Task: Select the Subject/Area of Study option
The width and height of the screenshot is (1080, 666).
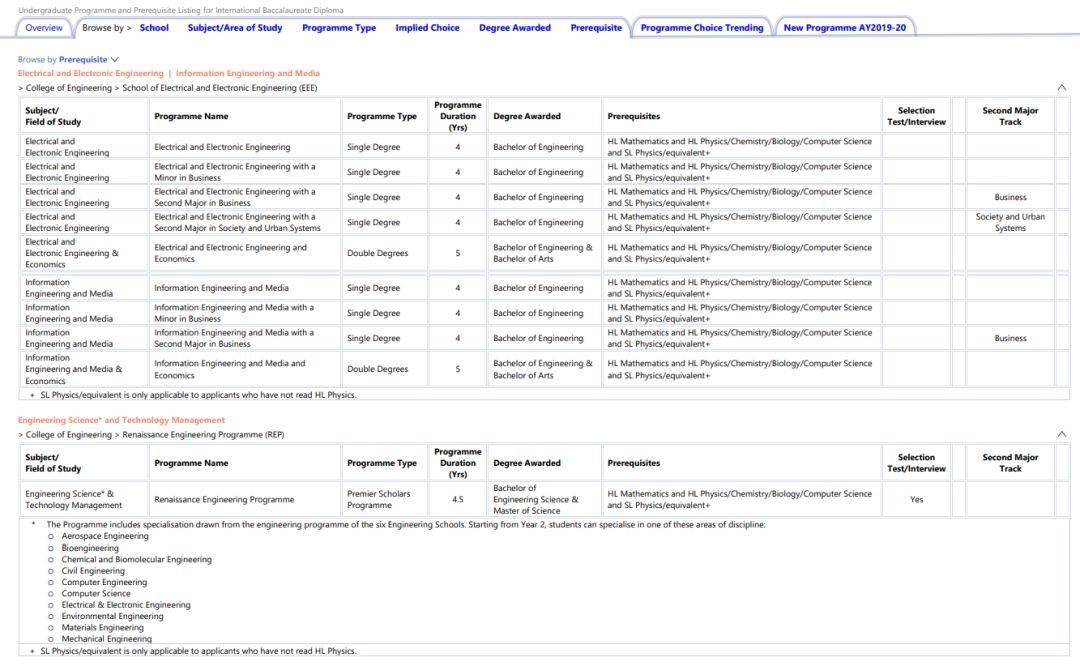Action: (235, 28)
